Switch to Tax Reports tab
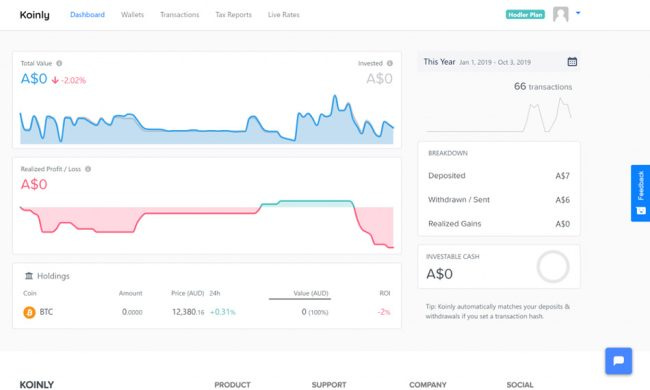 coord(233,15)
